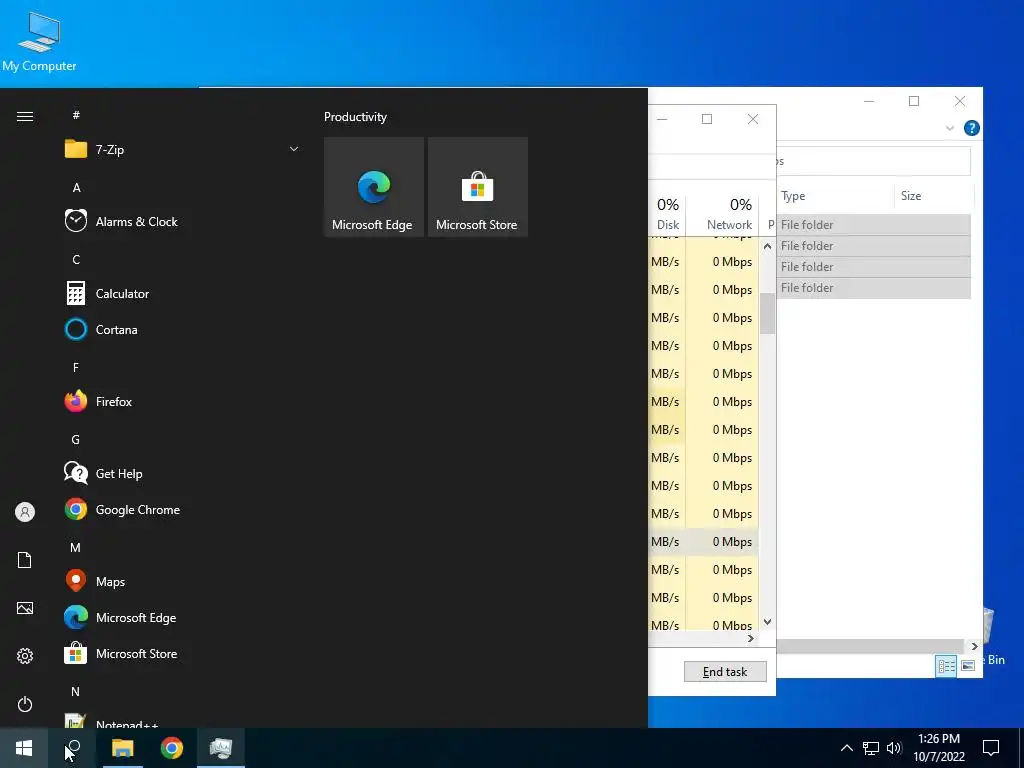Open Microsoft Store in the app list

tap(182, 654)
